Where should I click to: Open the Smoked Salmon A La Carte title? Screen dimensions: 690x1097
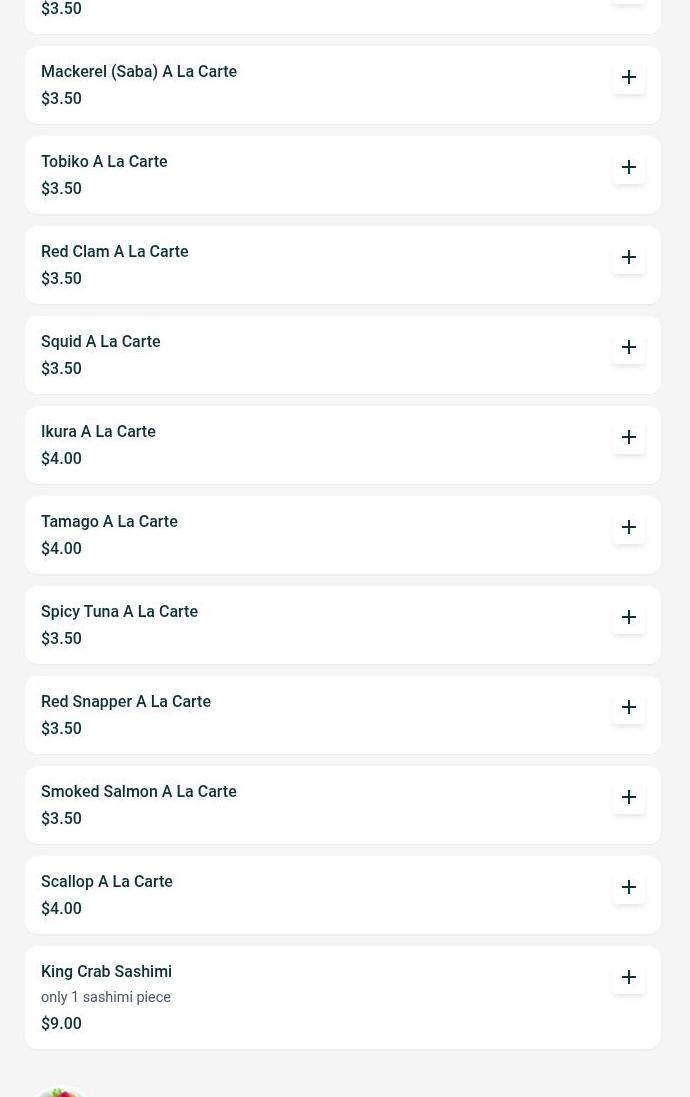(x=139, y=792)
